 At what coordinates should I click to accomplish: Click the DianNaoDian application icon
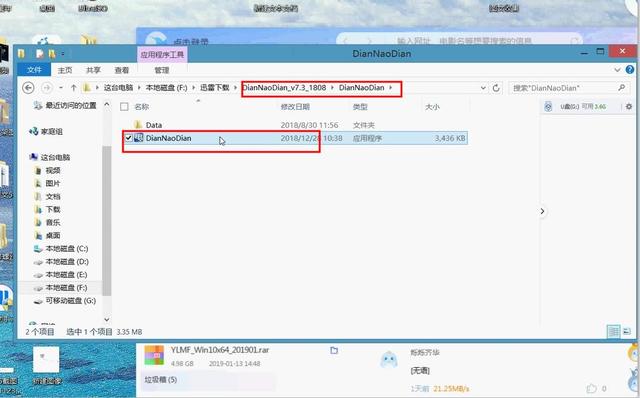click(x=139, y=138)
